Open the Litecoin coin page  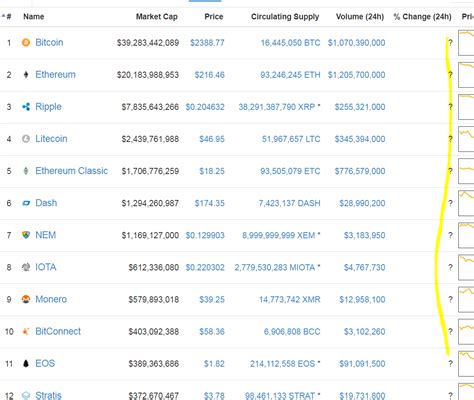click(x=51, y=139)
